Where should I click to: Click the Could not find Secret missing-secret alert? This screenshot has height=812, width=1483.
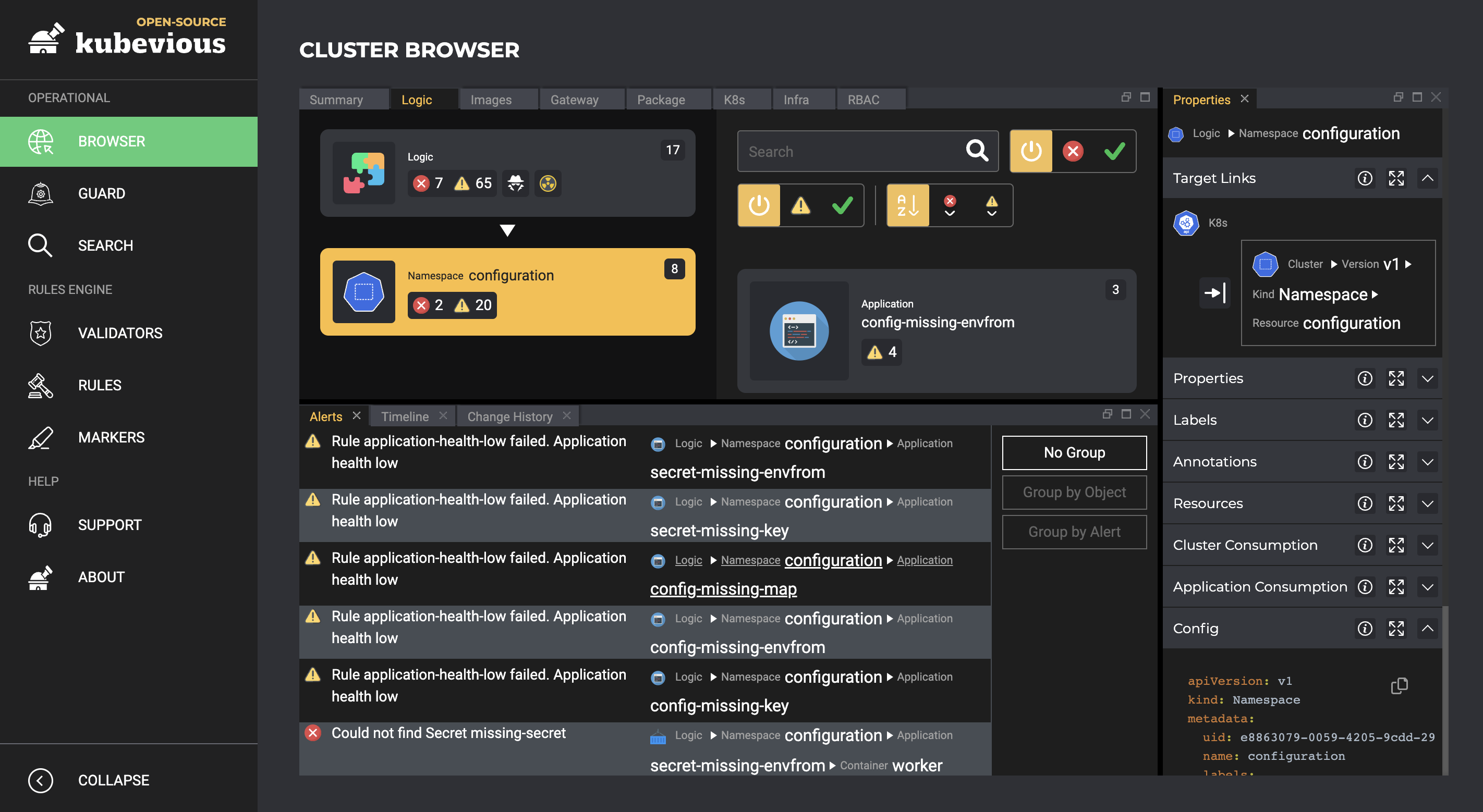tap(448, 733)
